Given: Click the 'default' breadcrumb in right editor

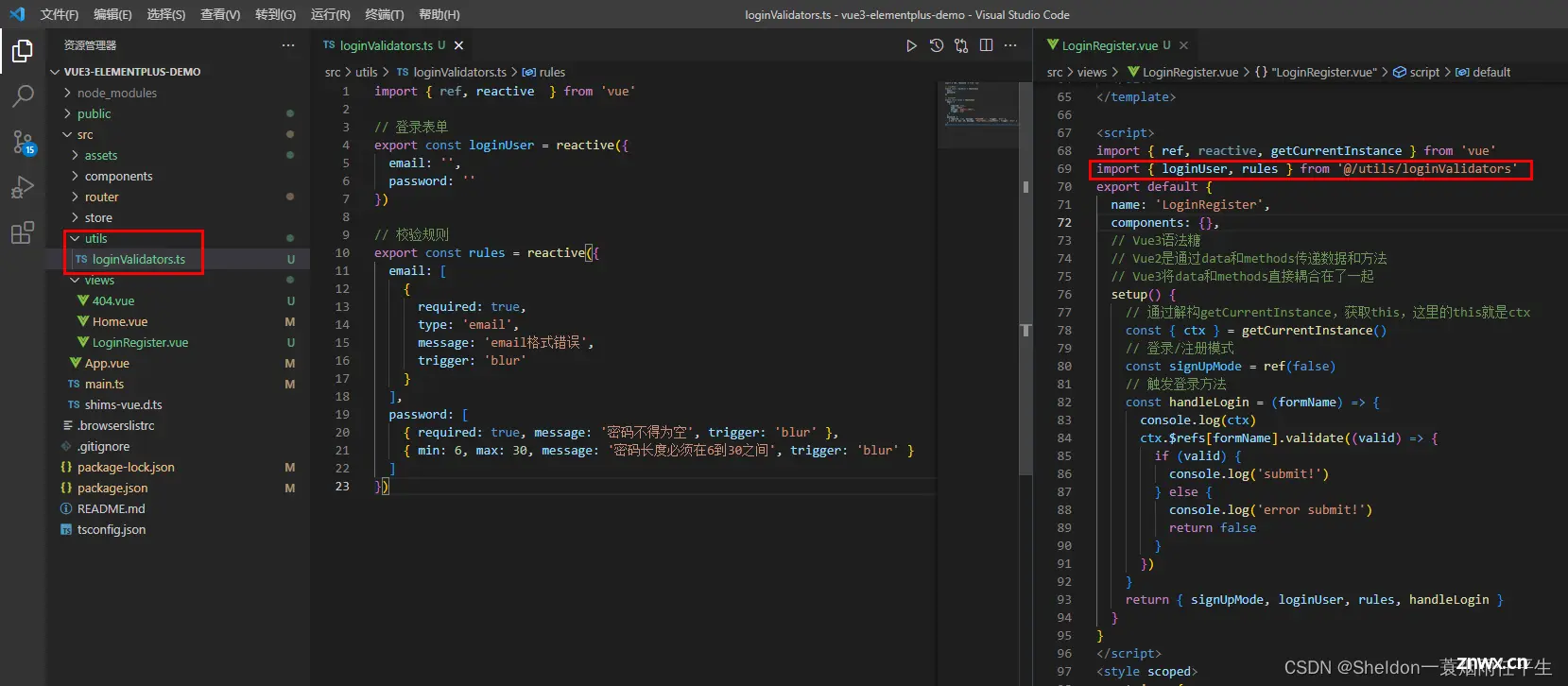Looking at the screenshot, I should [1491, 72].
